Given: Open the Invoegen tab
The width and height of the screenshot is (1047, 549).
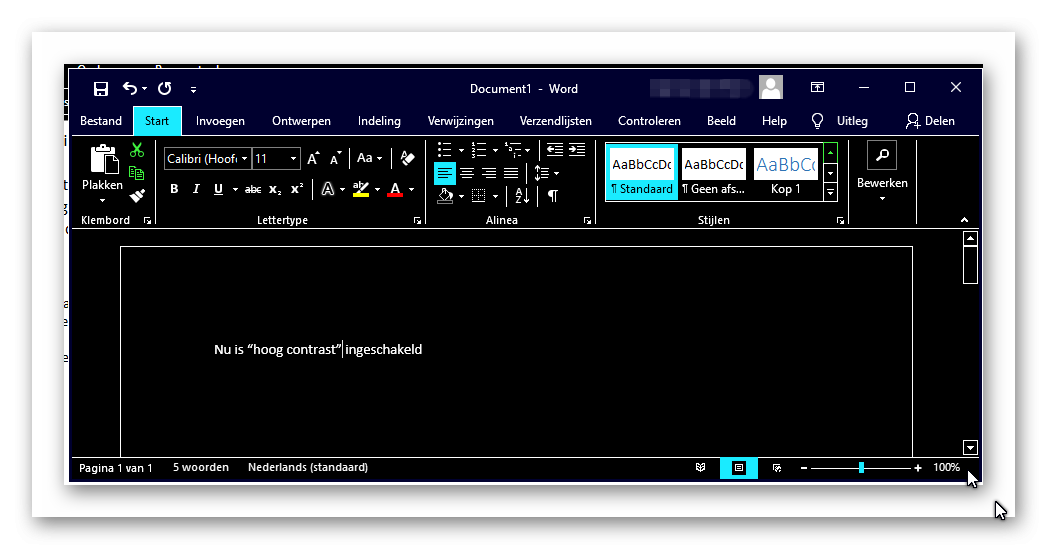Looking at the screenshot, I should click(220, 121).
